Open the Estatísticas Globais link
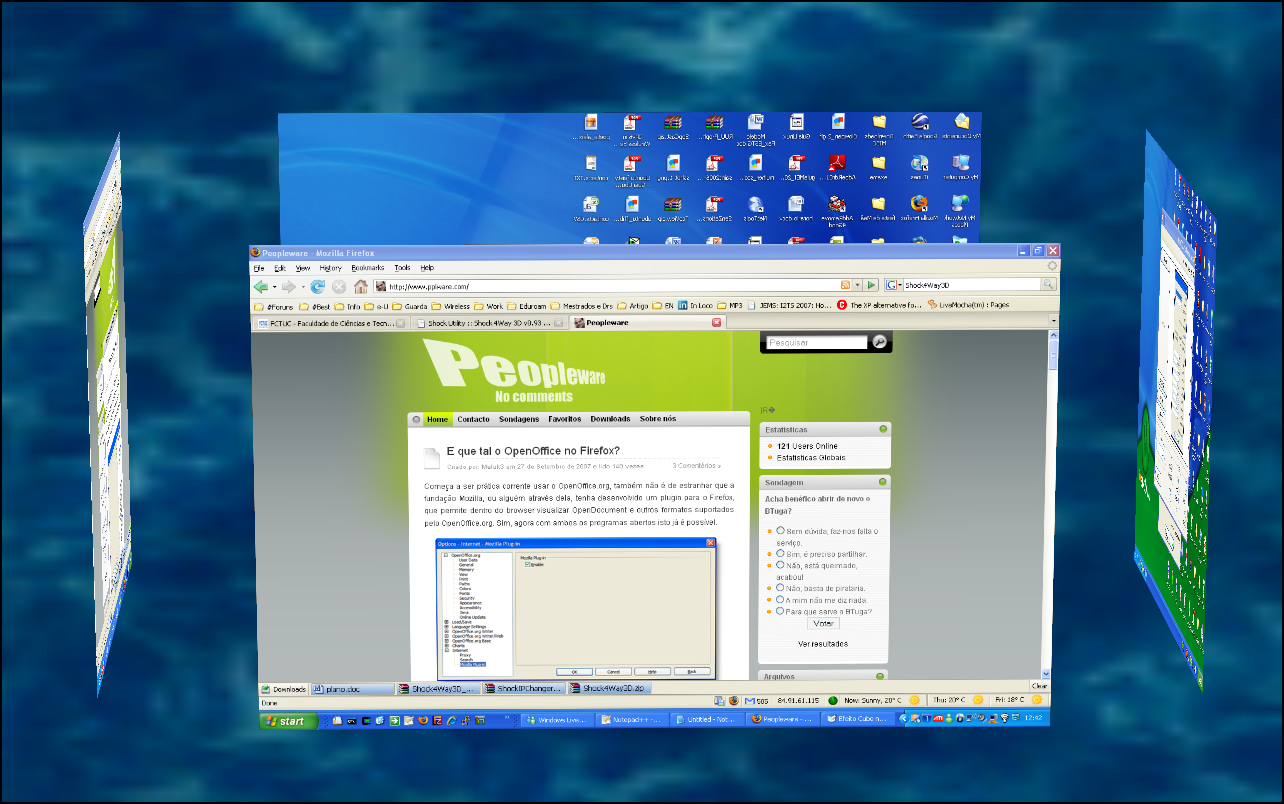This screenshot has height=804, width=1284. (x=811, y=457)
